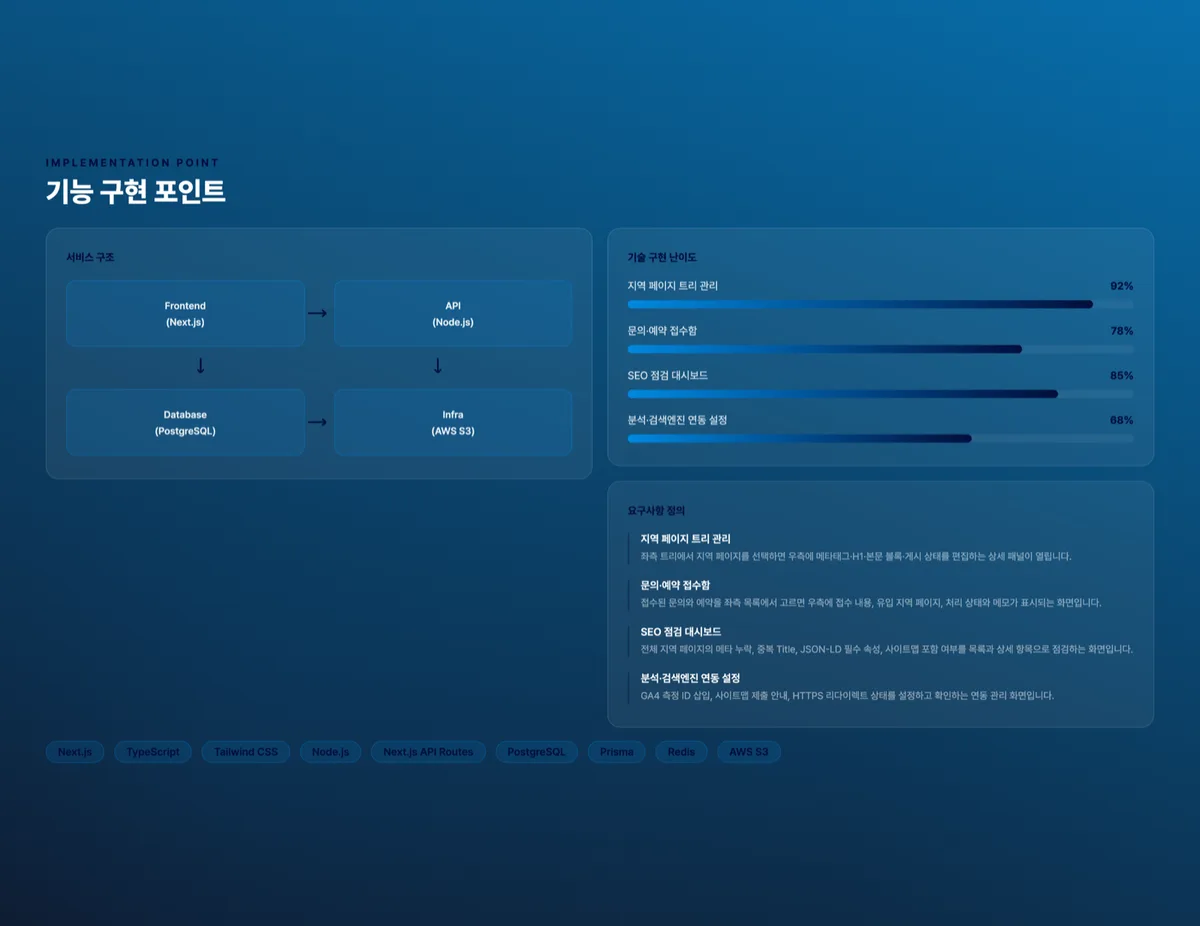Click the arrow from Frontend to API
1200x926 pixels.
[x=317, y=314]
